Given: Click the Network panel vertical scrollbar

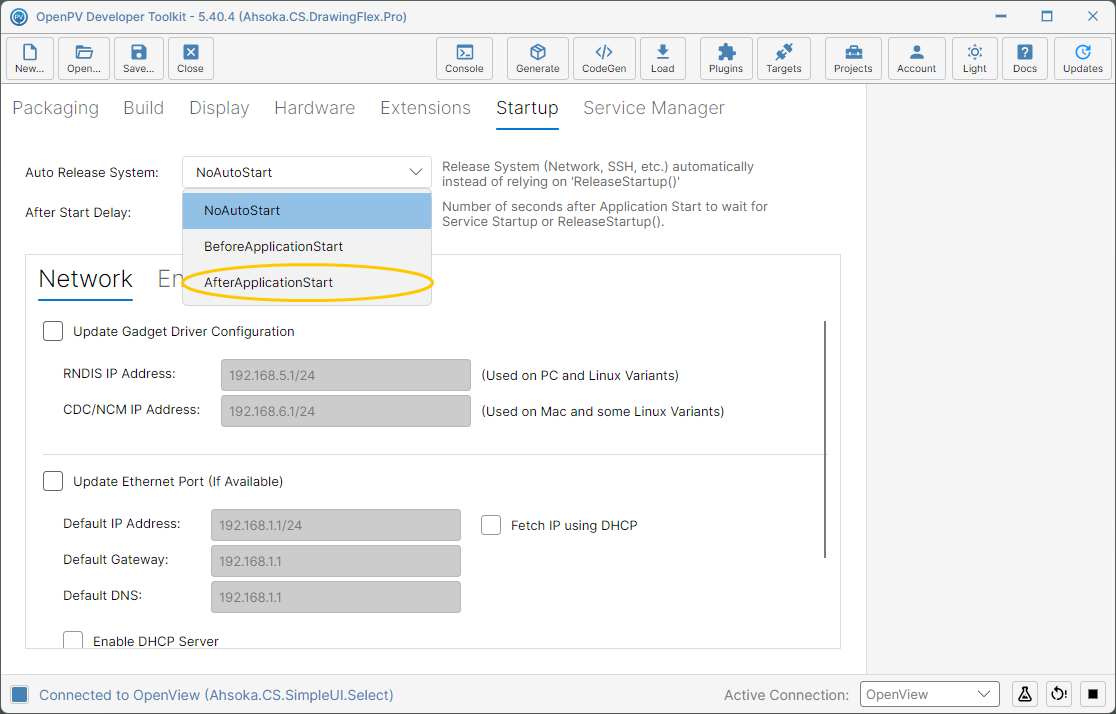Looking at the screenshot, I should tap(825, 439).
